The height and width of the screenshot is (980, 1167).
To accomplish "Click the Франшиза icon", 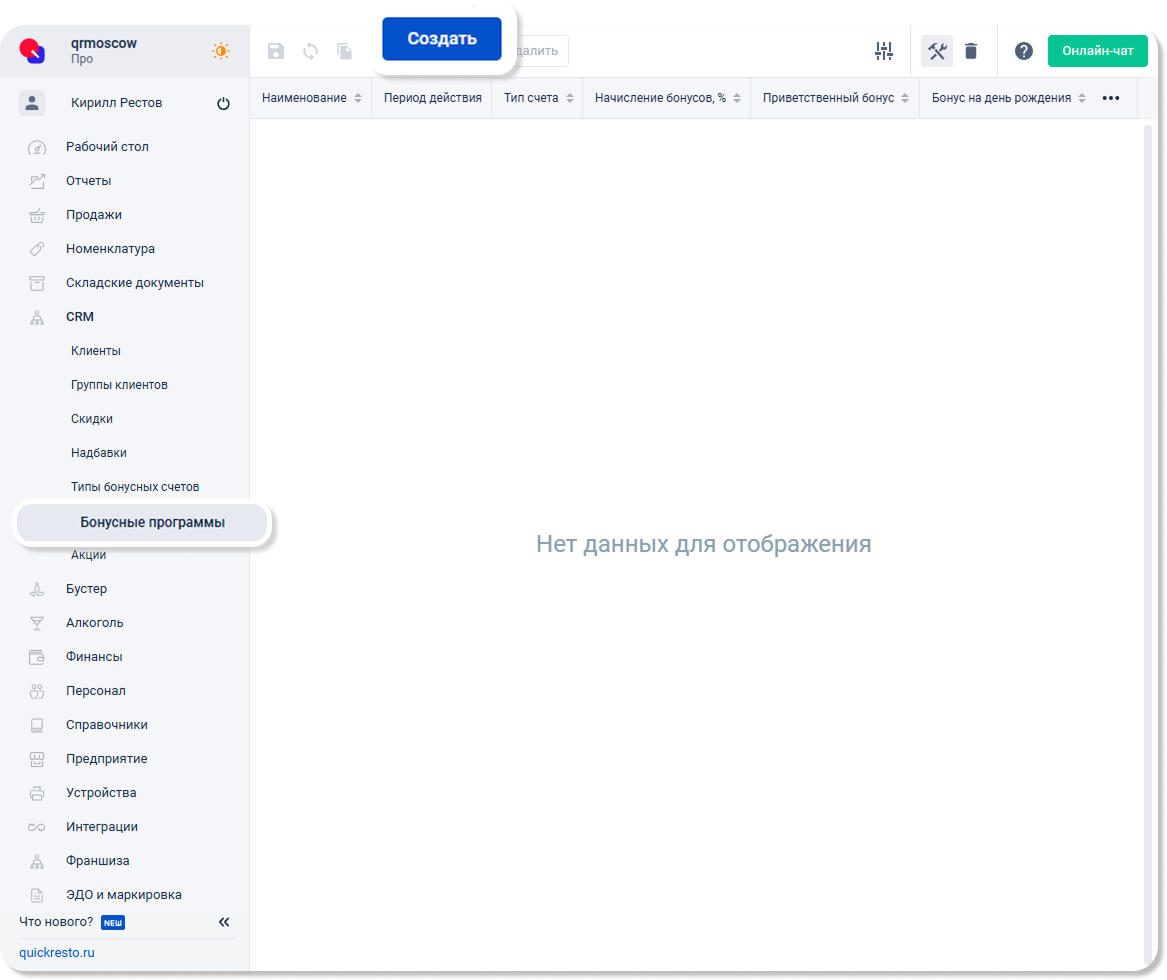I will click(36, 862).
